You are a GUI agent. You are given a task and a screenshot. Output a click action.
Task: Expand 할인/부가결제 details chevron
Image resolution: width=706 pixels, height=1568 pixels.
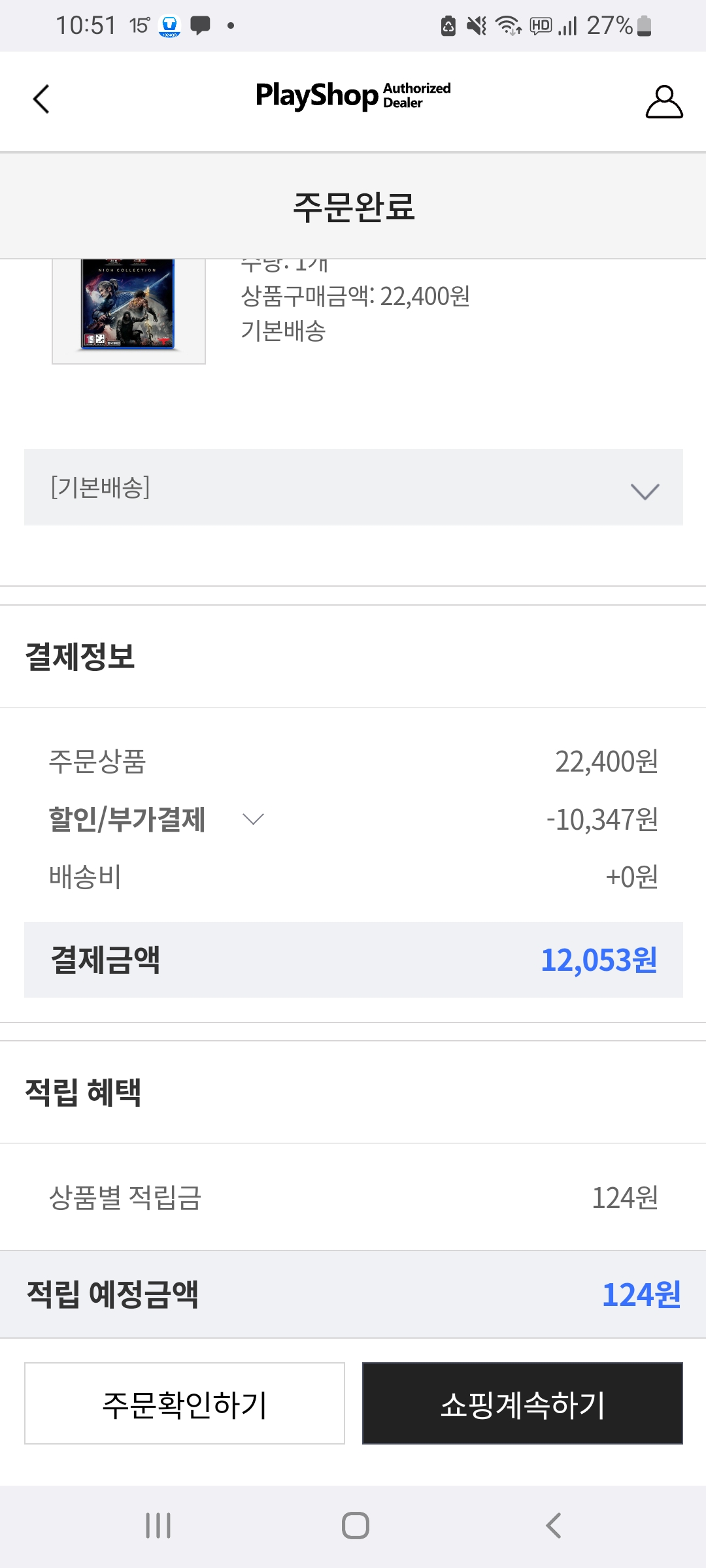tap(253, 819)
